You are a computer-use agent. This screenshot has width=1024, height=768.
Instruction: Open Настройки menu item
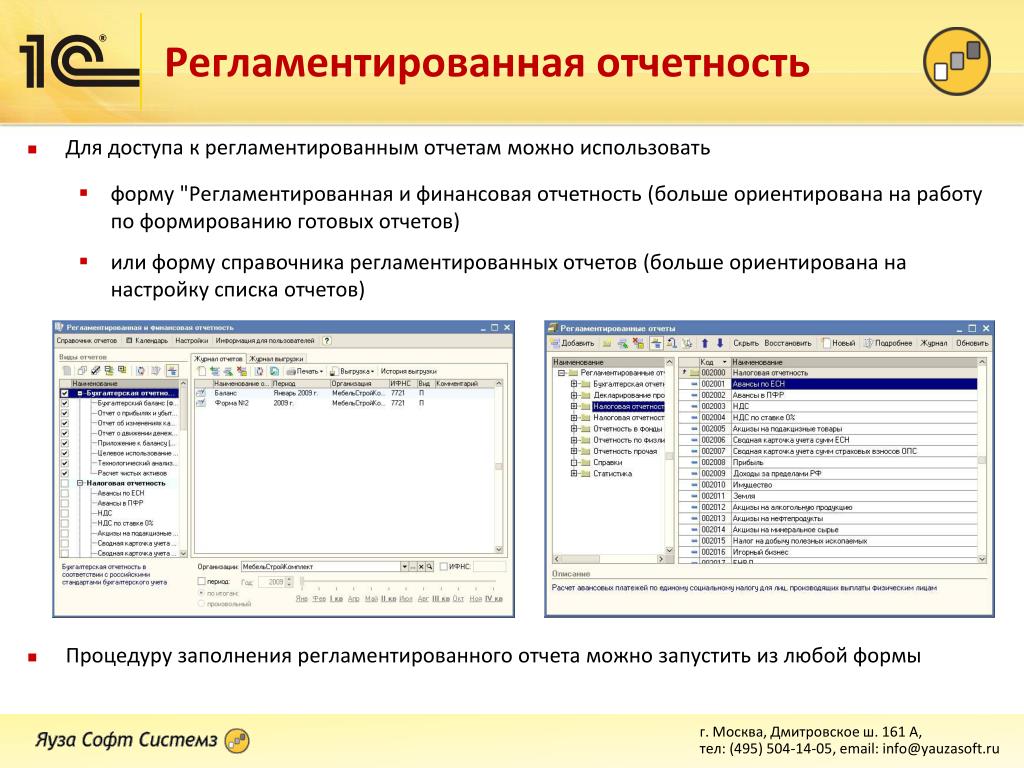click(x=191, y=340)
